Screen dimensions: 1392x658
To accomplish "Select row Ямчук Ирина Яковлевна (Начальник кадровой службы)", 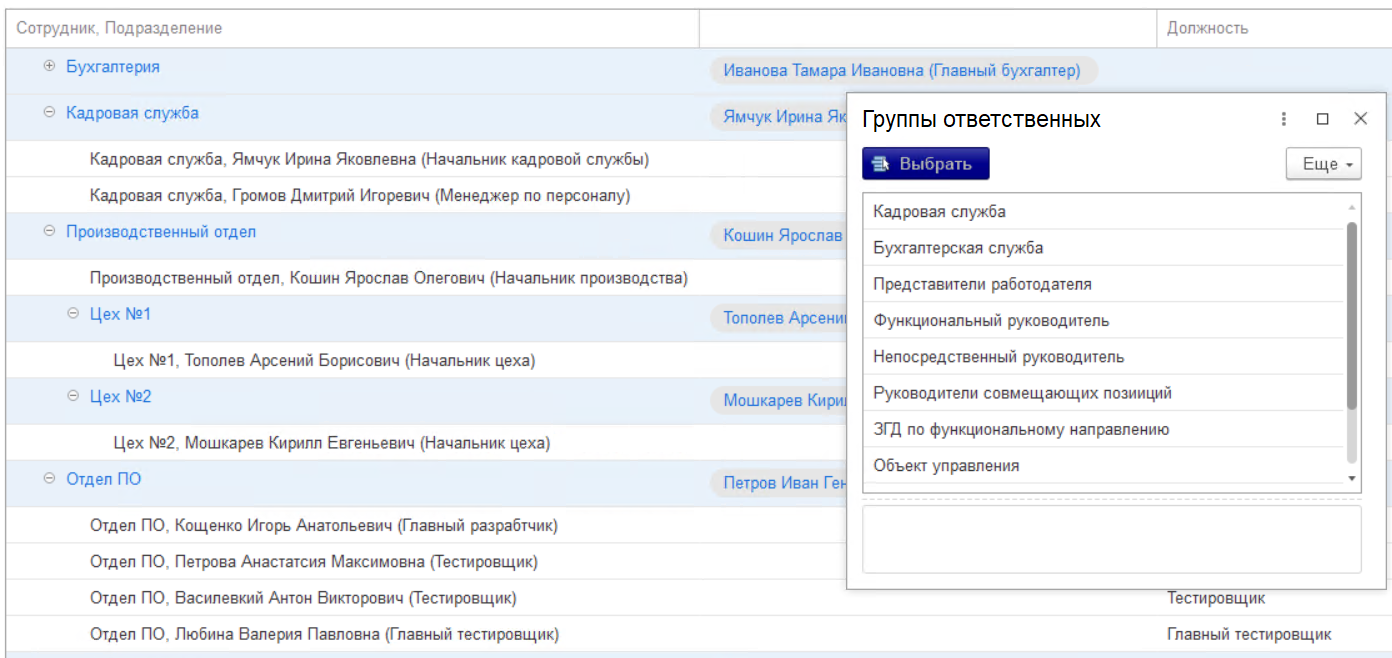I will (369, 159).
